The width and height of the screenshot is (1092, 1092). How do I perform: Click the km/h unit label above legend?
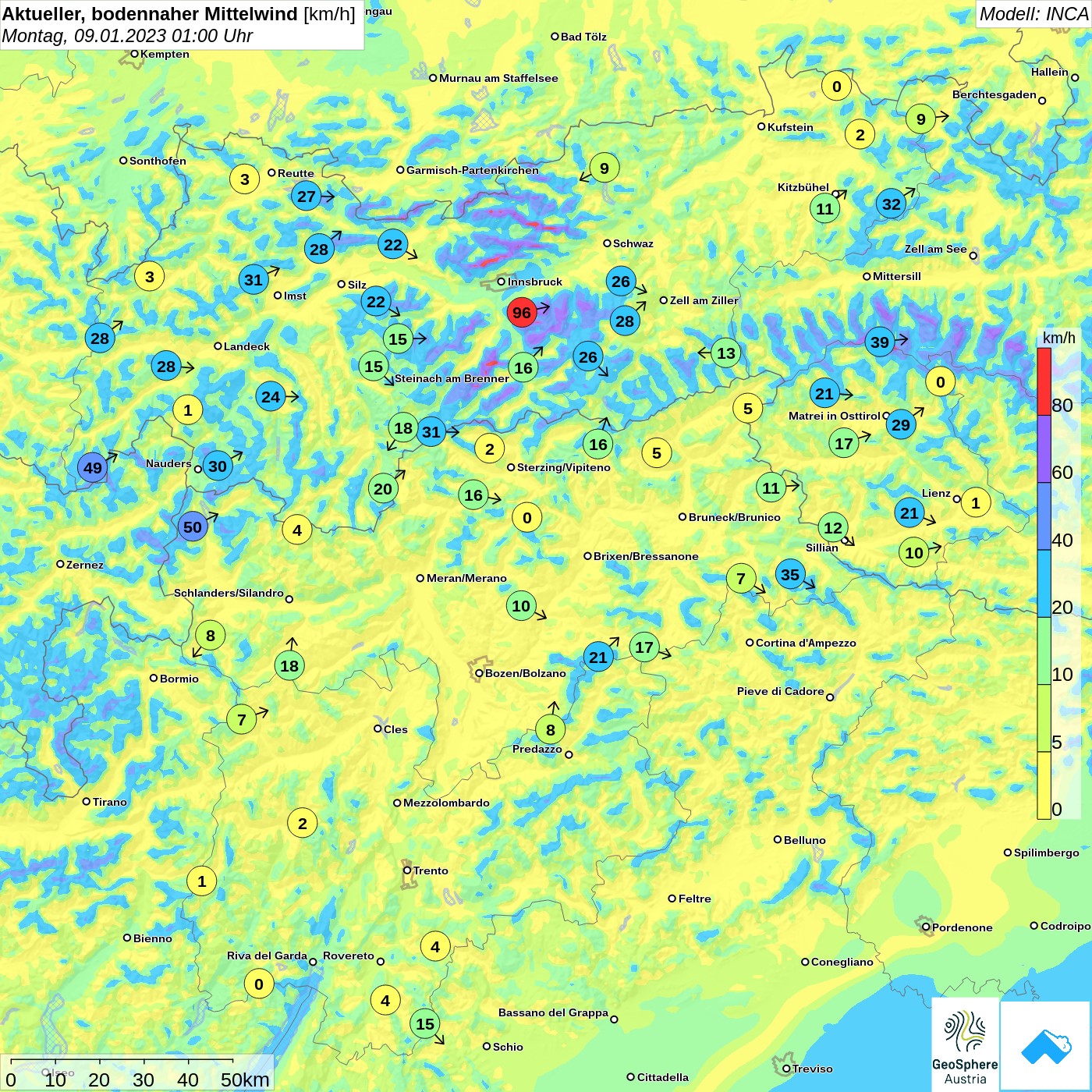tap(1059, 338)
